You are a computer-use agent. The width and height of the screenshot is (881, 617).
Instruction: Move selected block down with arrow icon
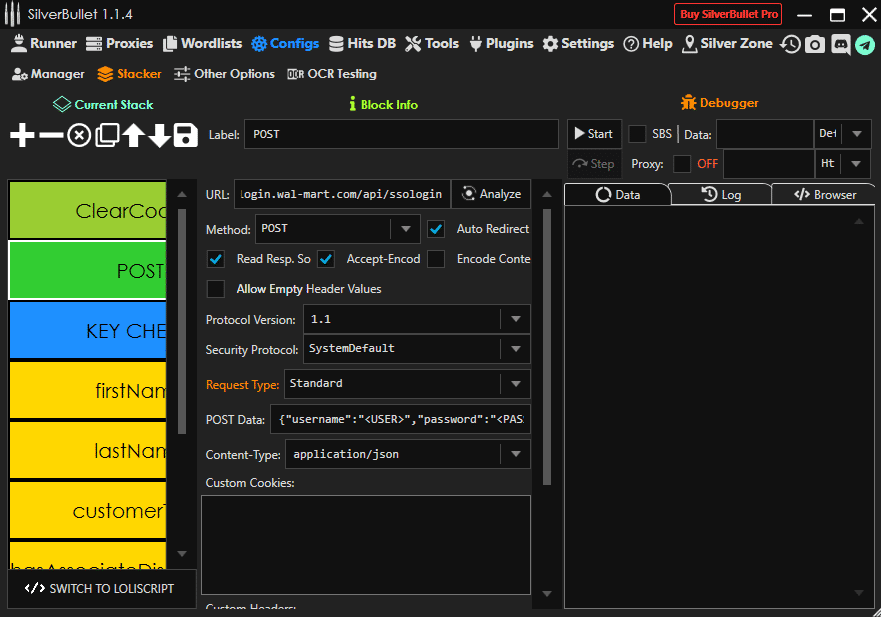159,136
